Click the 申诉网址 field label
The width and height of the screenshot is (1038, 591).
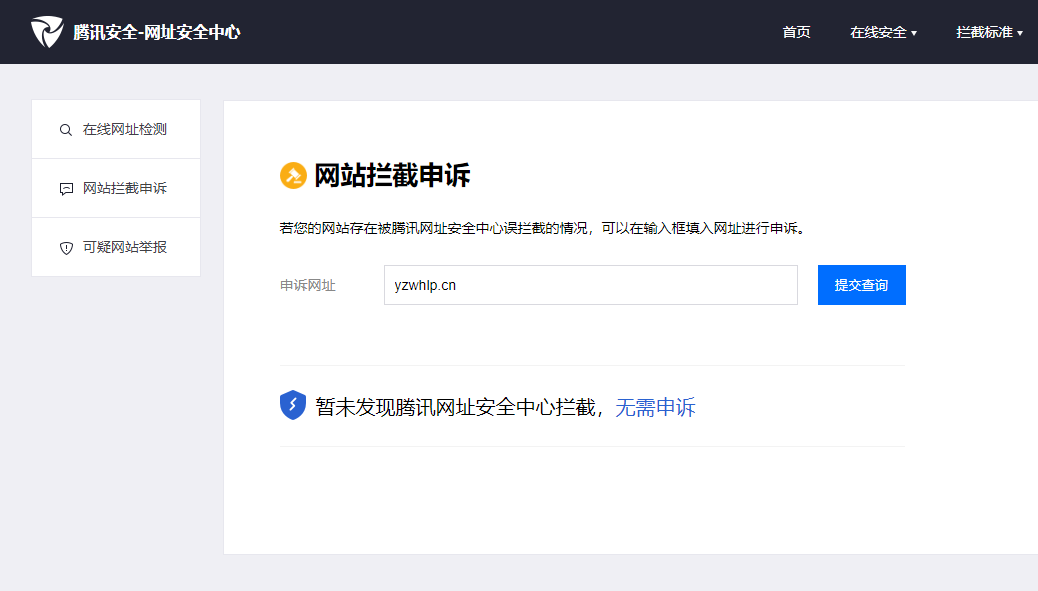tap(308, 285)
